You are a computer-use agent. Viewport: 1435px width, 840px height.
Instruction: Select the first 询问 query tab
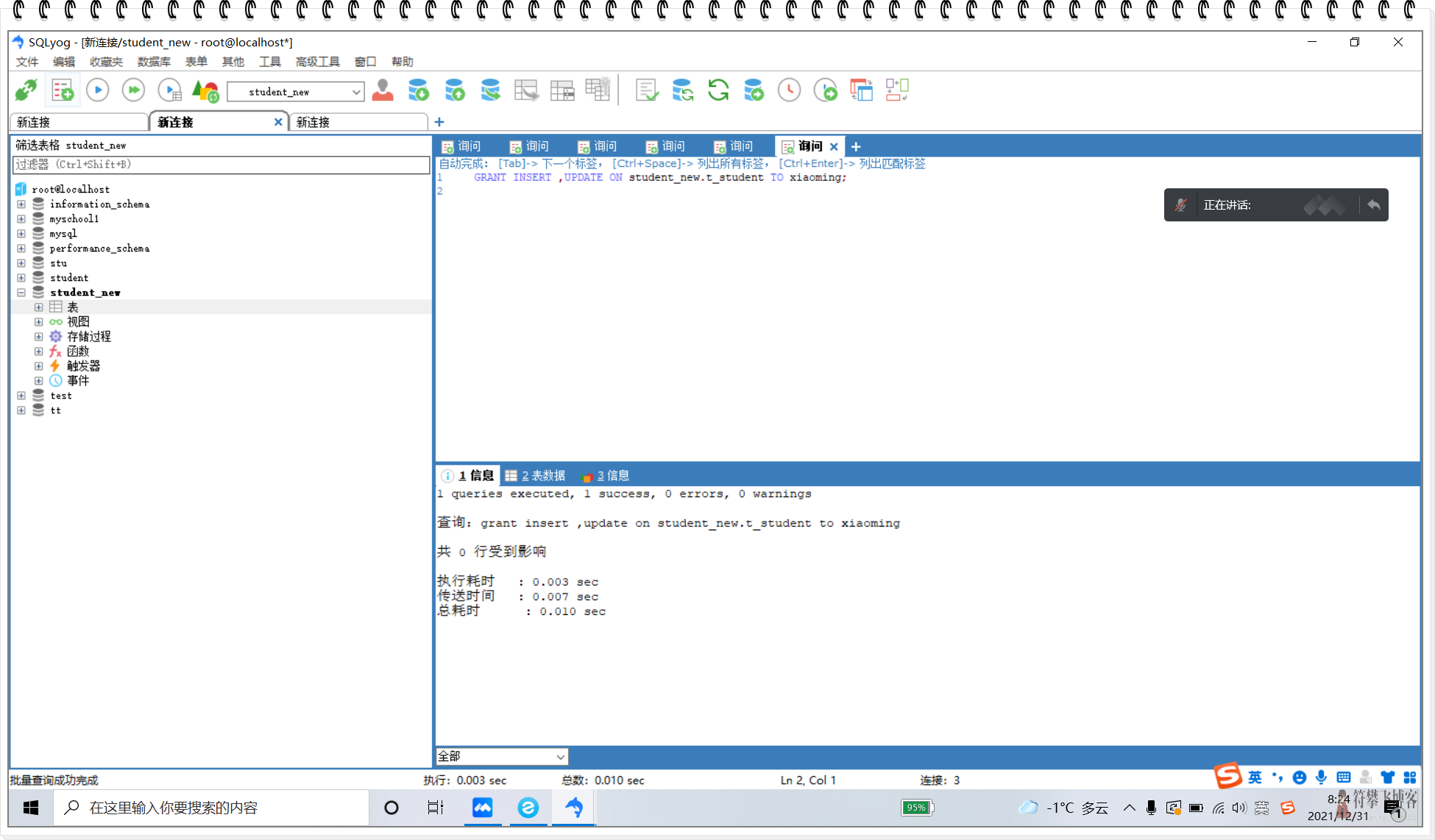tap(461, 146)
